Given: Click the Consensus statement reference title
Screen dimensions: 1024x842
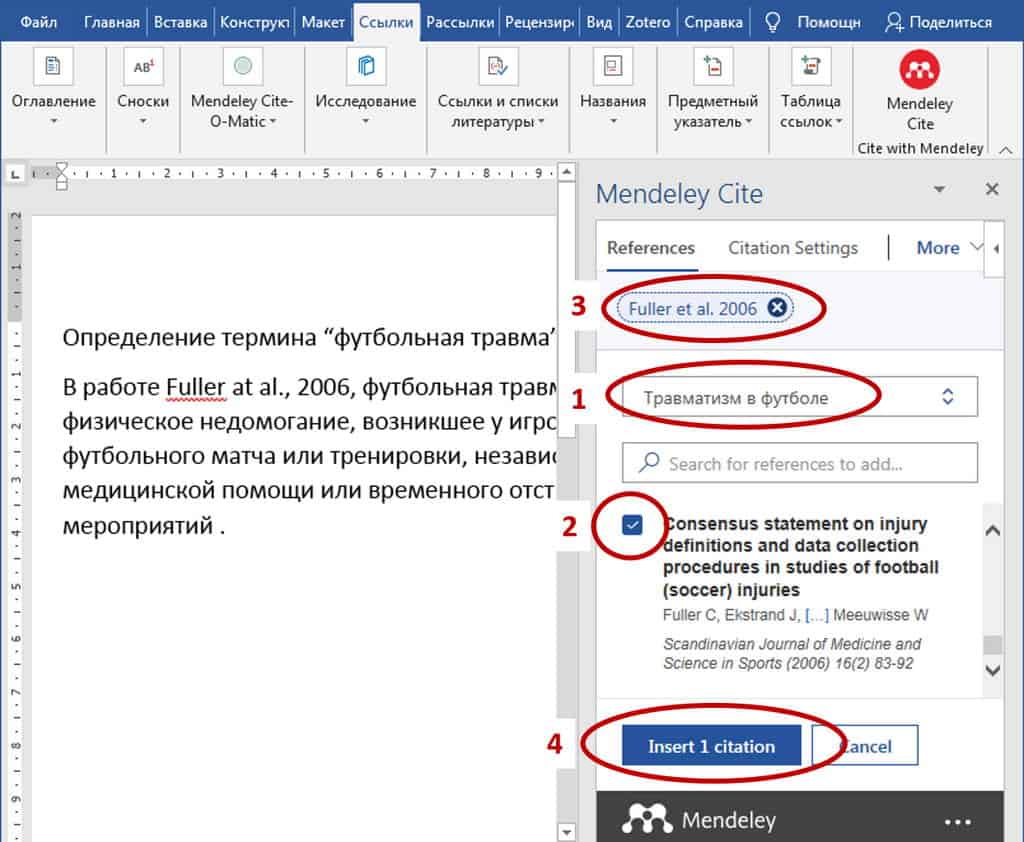Looking at the screenshot, I should point(801,557).
